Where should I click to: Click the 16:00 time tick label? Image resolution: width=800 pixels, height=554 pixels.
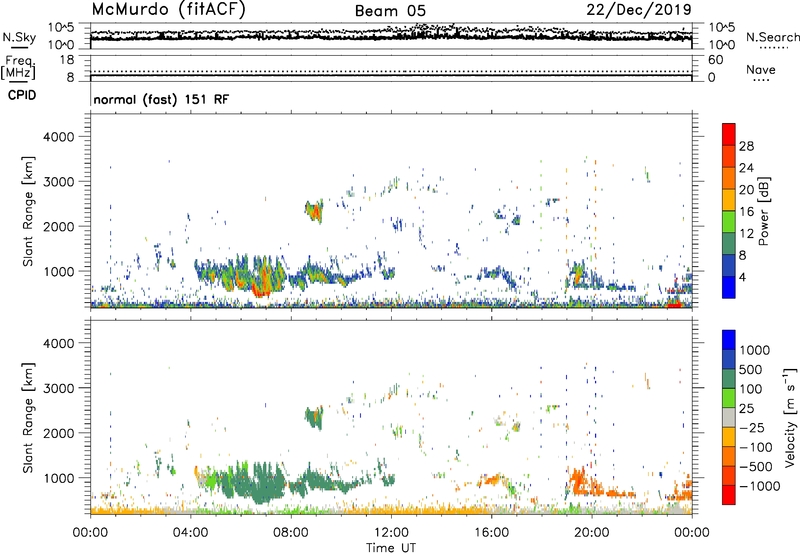(x=491, y=533)
